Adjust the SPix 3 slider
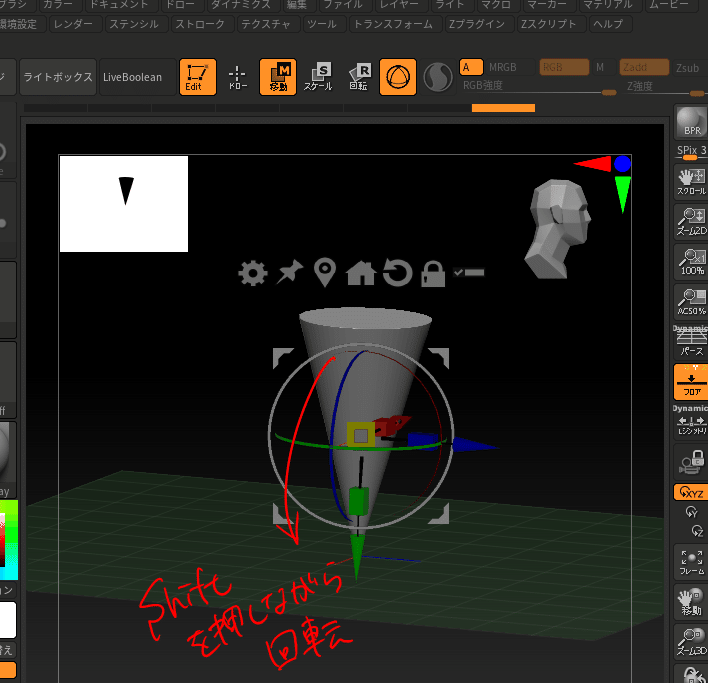The image size is (708, 683). click(x=691, y=153)
